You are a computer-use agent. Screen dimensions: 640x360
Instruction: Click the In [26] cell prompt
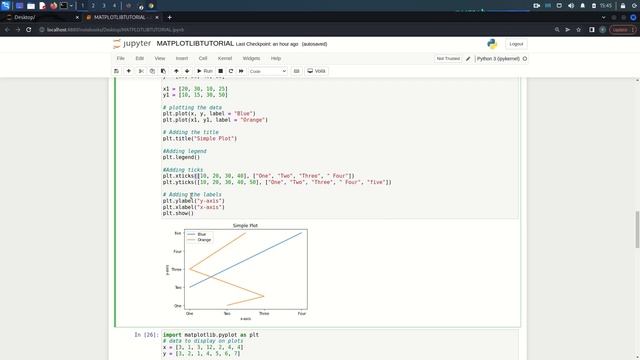[146, 335]
